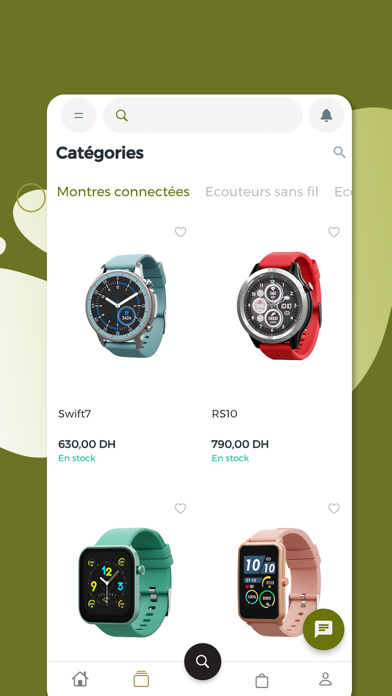The height and width of the screenshot is (696, 392).
Task: Tap the black floating search button
Action: coord(202,661)
